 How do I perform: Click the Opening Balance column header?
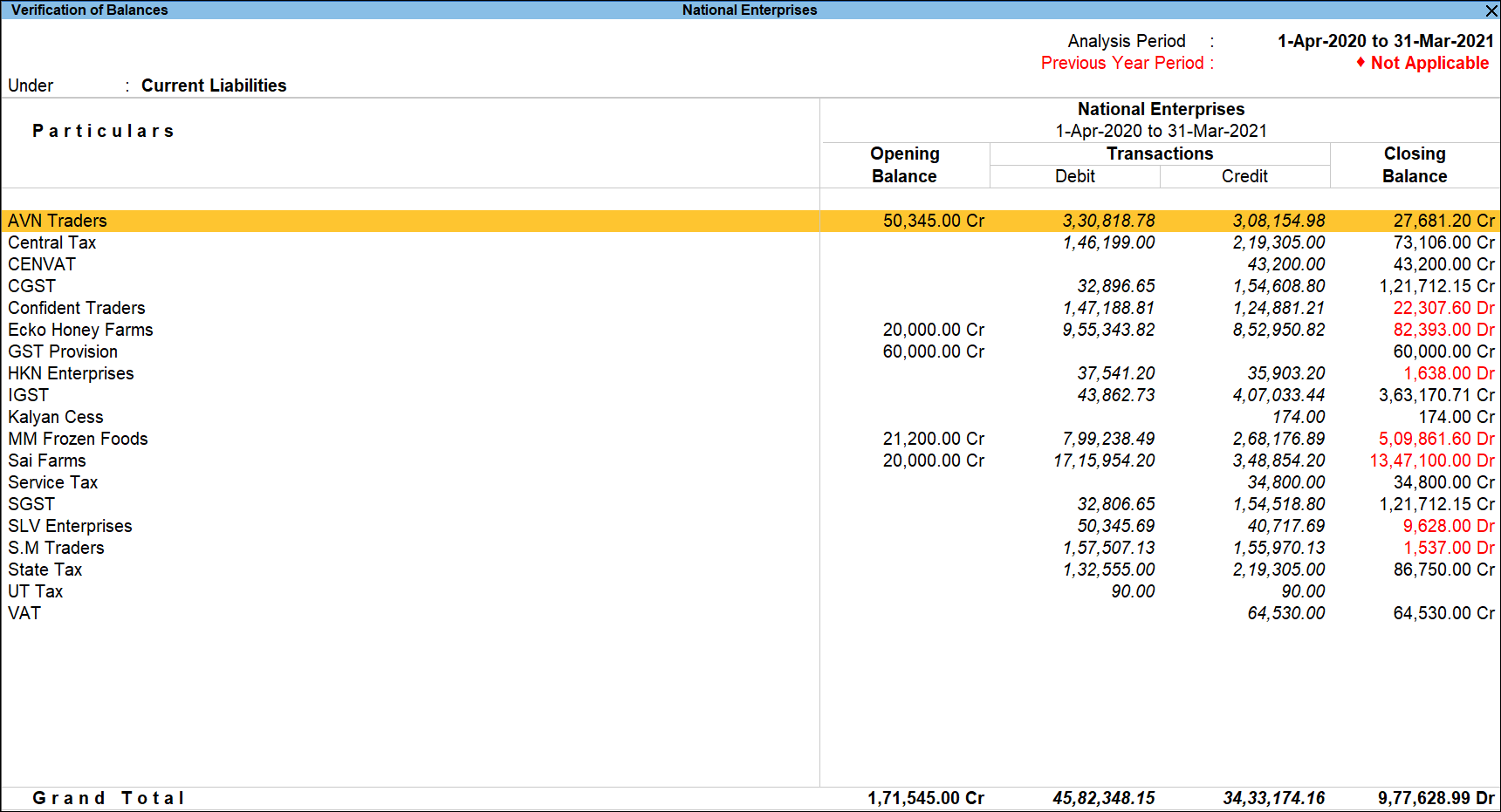tap(904, 165)
